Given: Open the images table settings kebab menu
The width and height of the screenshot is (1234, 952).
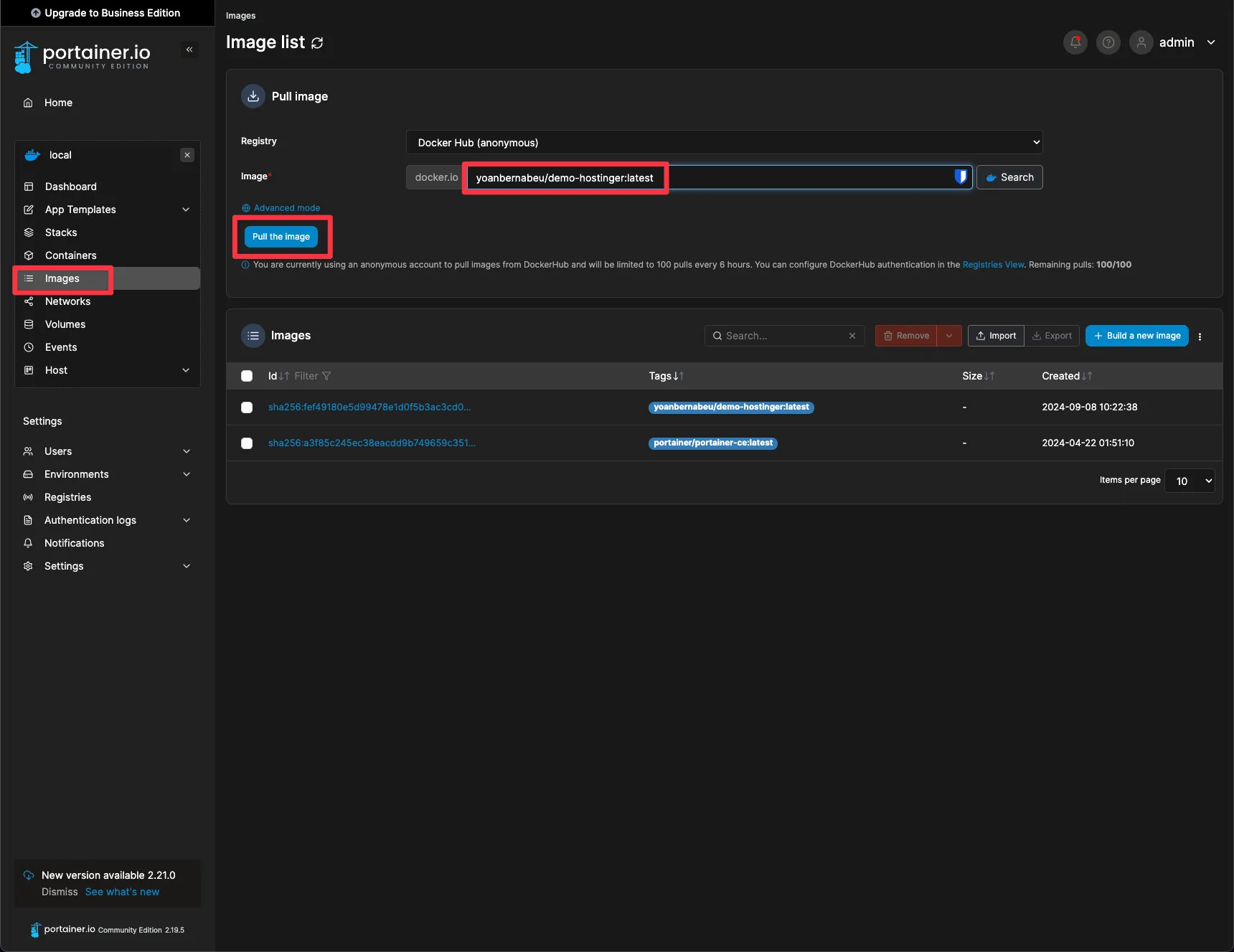Looking at the screenshot, I should pyautogui.click(x=1200, y=336).
